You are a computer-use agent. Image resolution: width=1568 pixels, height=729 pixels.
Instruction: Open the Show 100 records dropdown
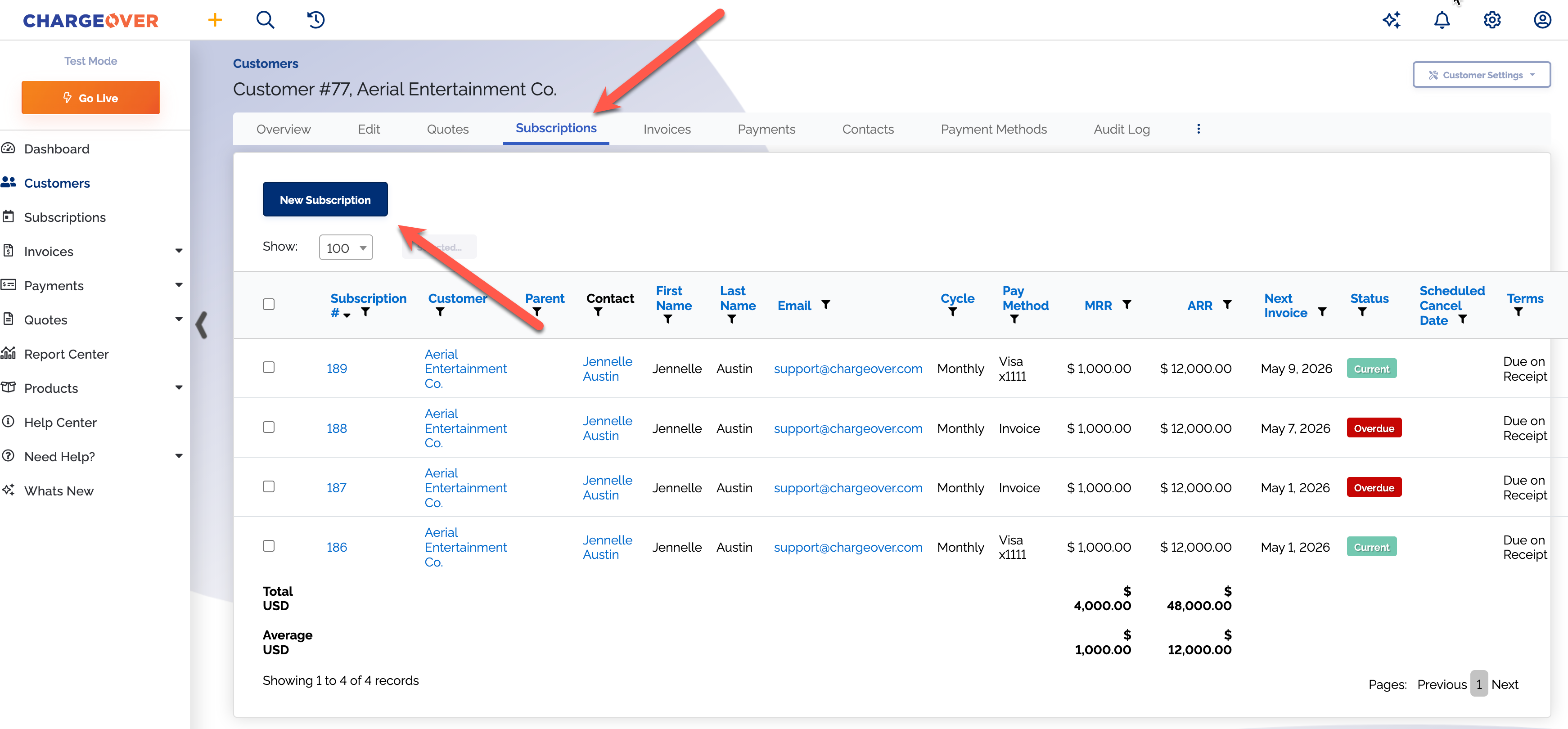point(345,247)
